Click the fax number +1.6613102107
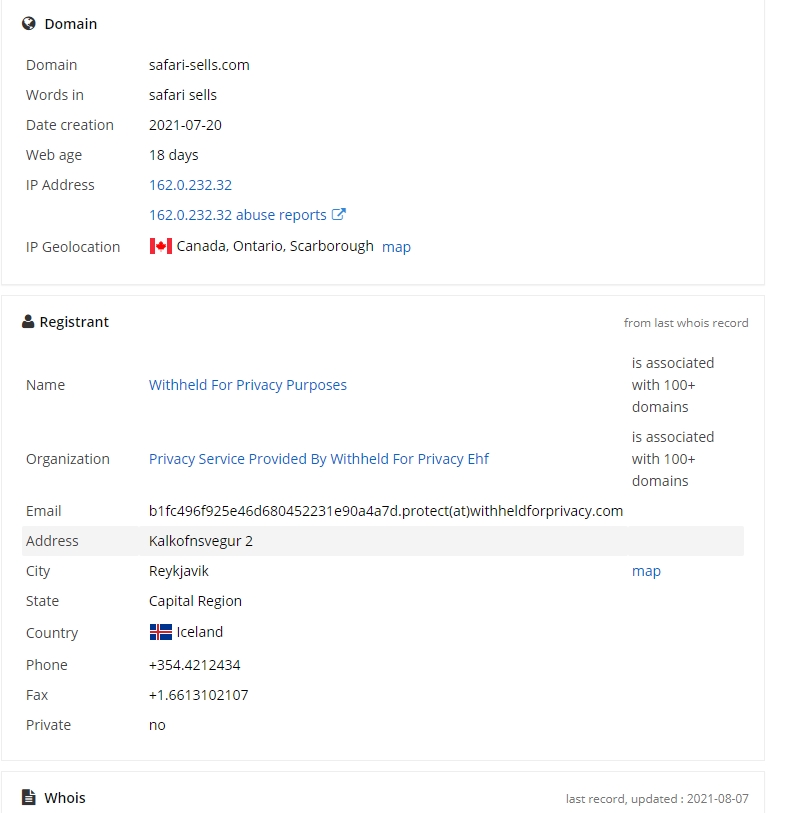This screenshot has width=787, height=813. pyautogui.click(x=199, y=695)
